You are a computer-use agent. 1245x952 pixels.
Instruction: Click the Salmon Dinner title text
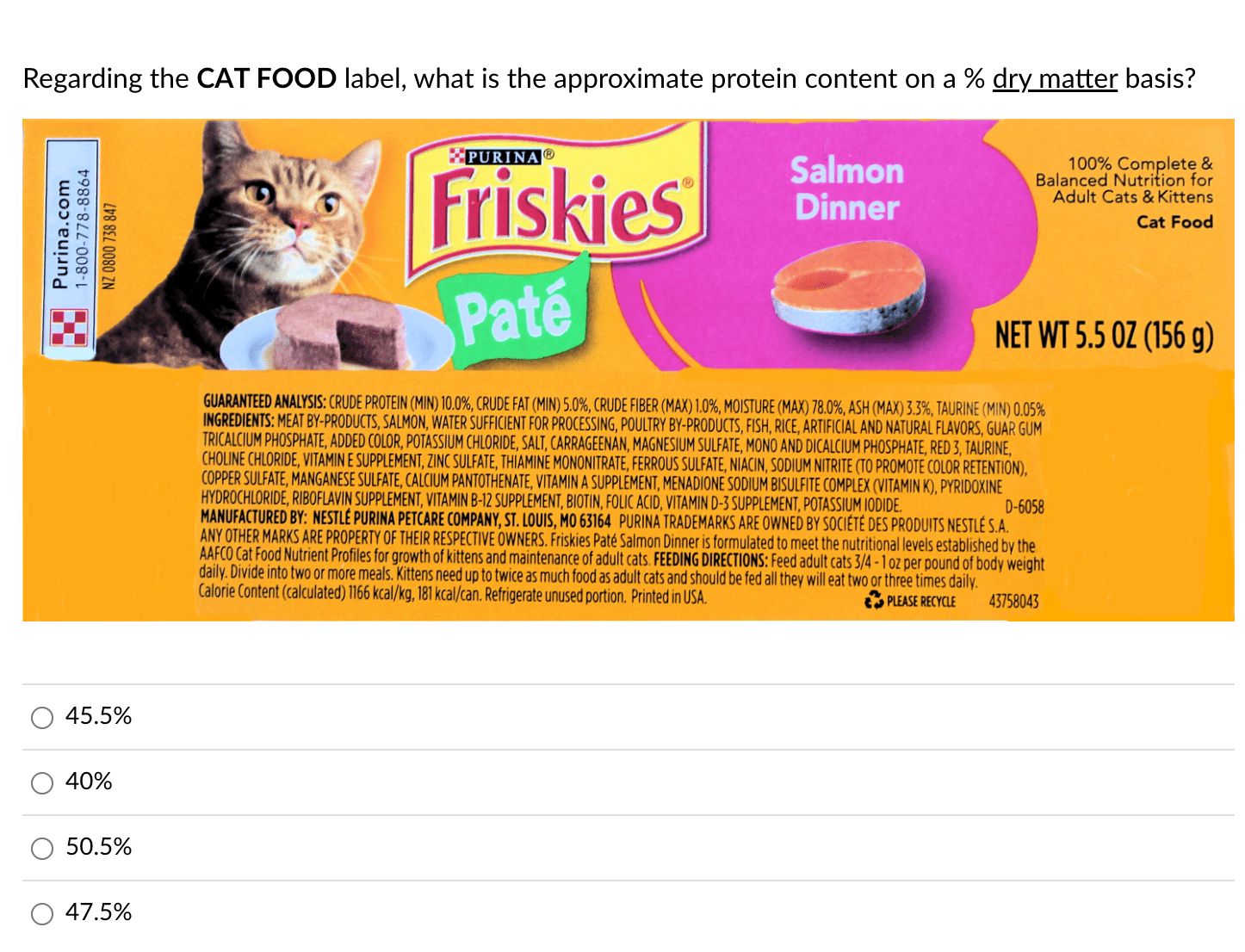coord(847,189)
